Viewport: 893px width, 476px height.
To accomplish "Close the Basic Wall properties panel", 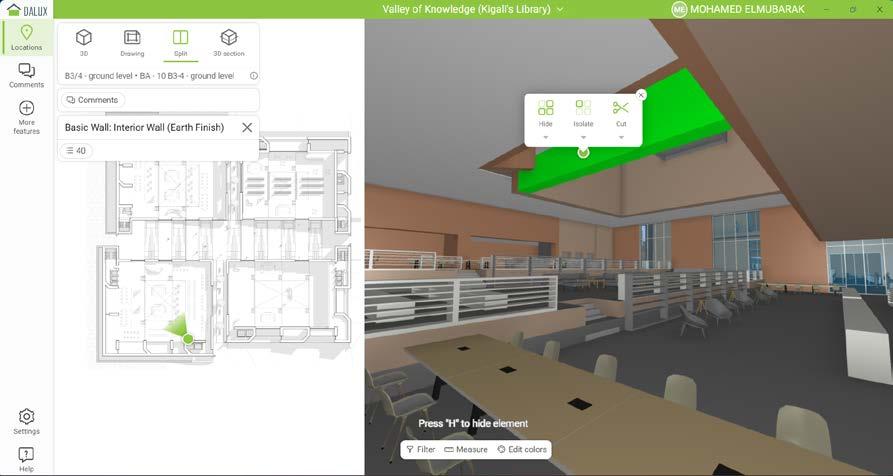I will coord(247,128).
